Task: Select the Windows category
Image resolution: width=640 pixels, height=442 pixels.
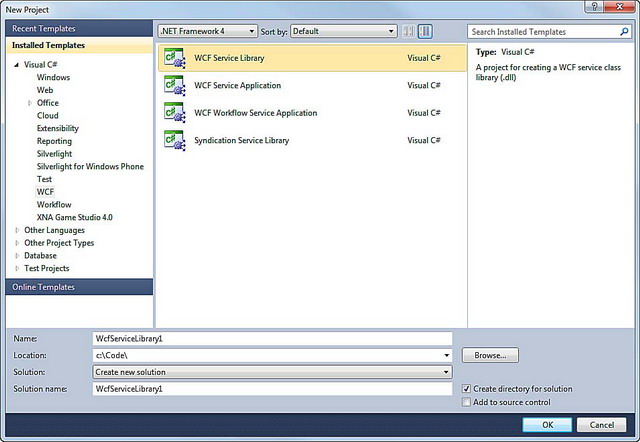Action: (x=53, y=77)
